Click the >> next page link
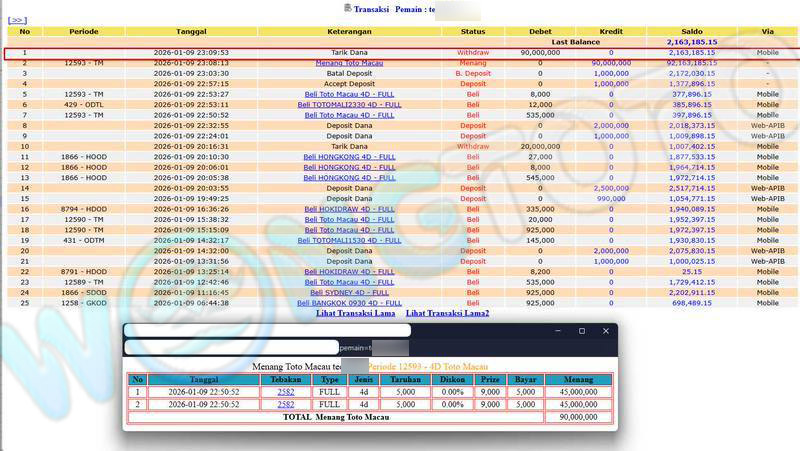Screen dimensions: 800x451 (17, 20)
